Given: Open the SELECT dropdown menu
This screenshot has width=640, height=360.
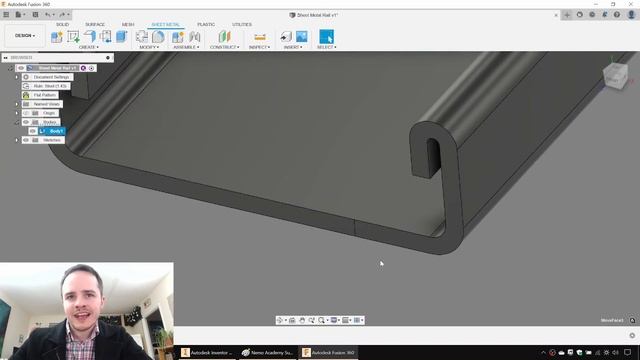Looking at the screenshot, I should 327,47.
